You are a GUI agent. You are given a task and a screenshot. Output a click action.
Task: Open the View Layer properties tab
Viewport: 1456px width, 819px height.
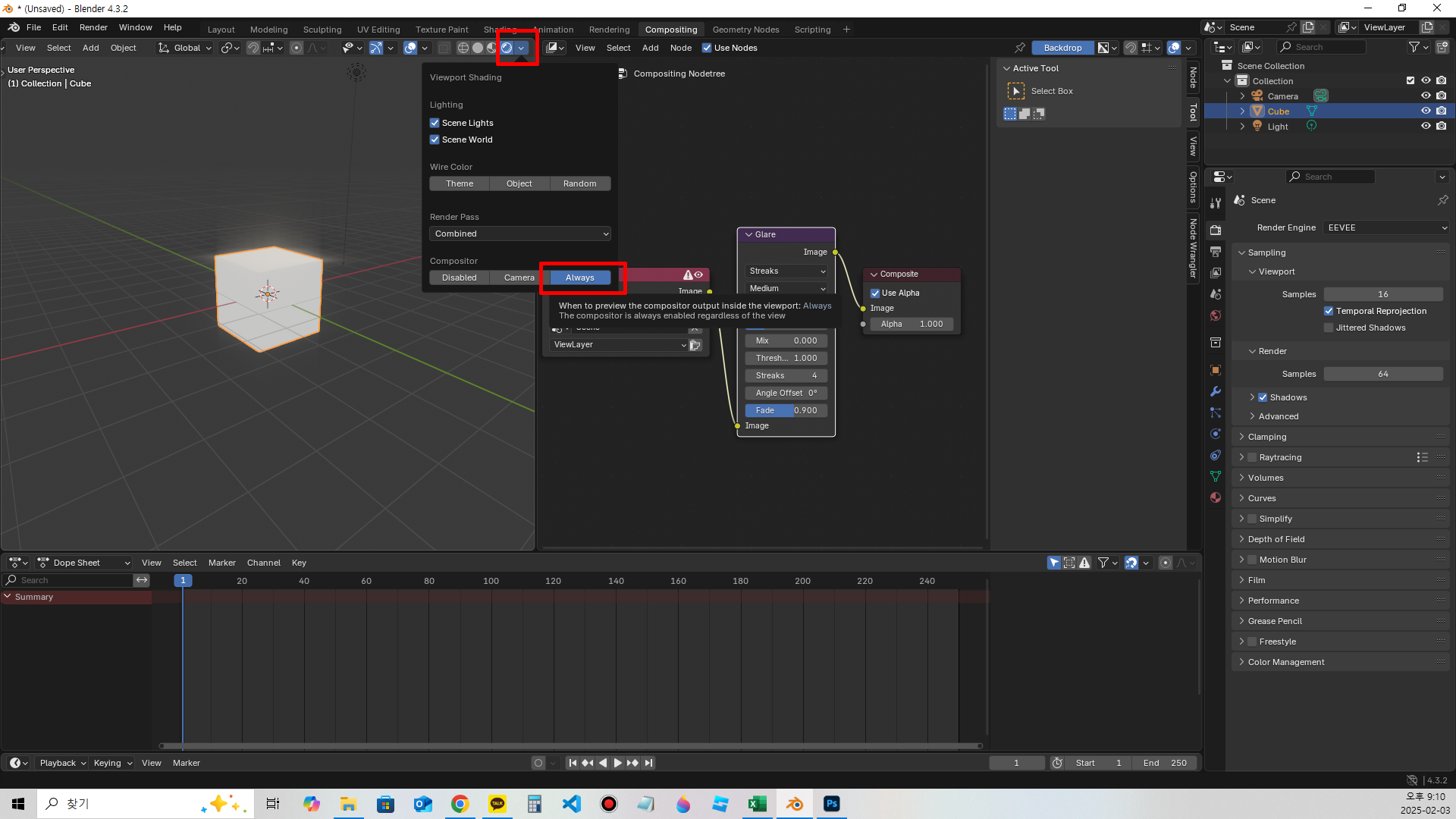pos(1216,272)
